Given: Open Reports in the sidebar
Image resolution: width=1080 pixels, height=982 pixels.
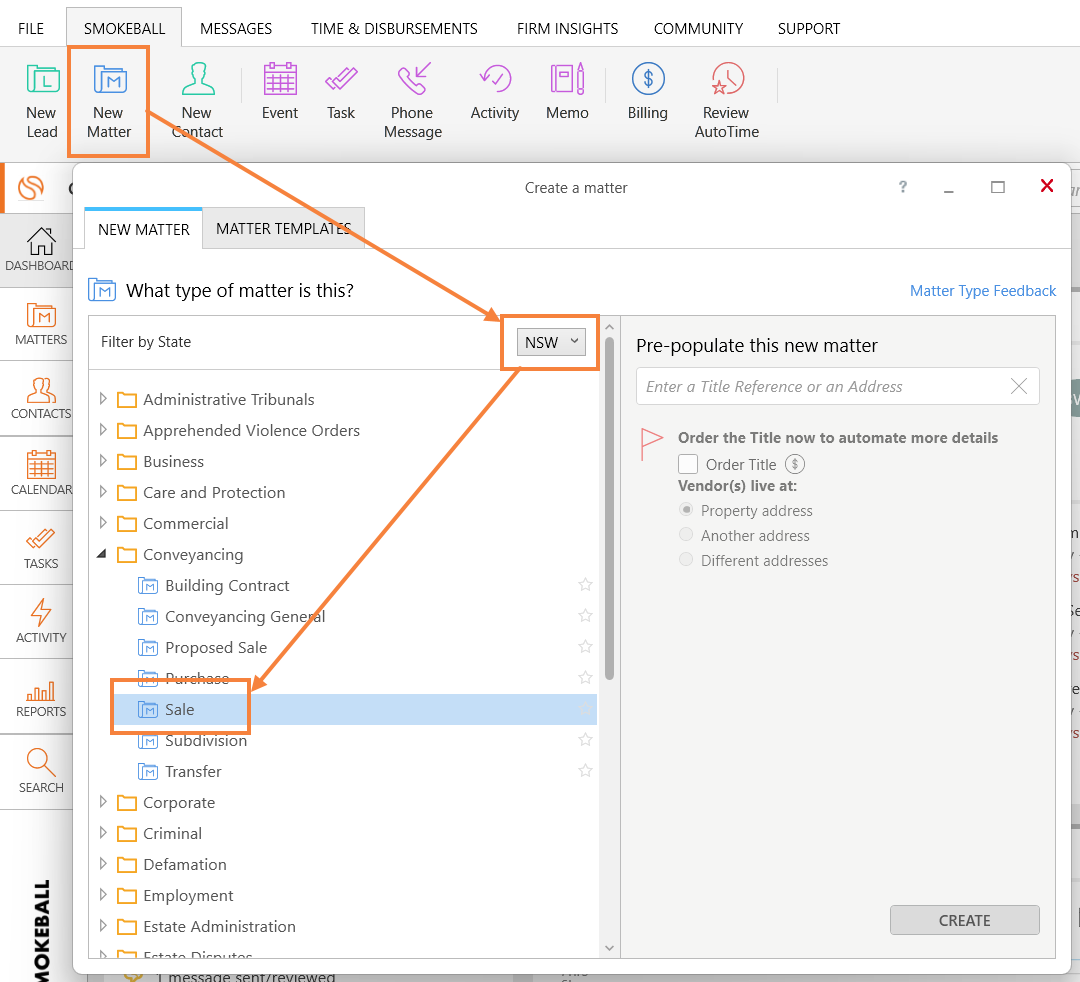Looking at the screenshot, I should pos(41,698).
